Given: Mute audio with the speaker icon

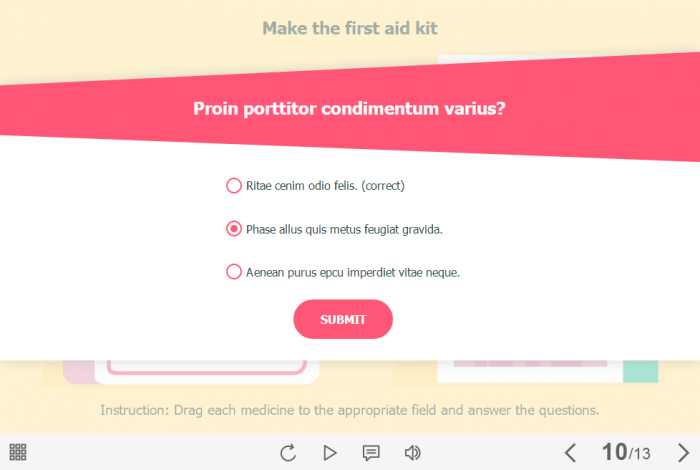Looking at the screenshot, I should click(412, 453).
